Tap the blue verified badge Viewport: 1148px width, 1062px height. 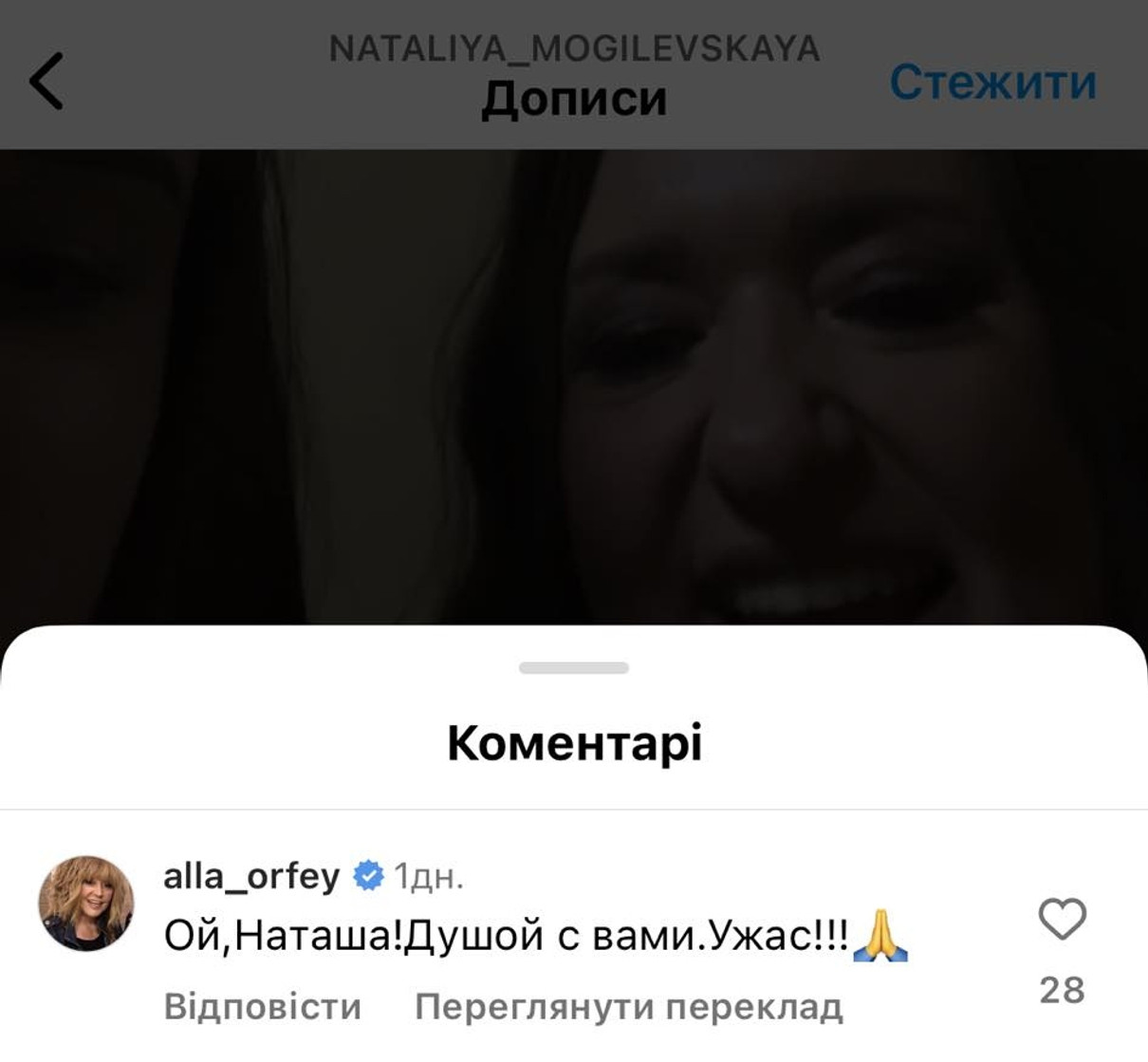click(368, 876)
